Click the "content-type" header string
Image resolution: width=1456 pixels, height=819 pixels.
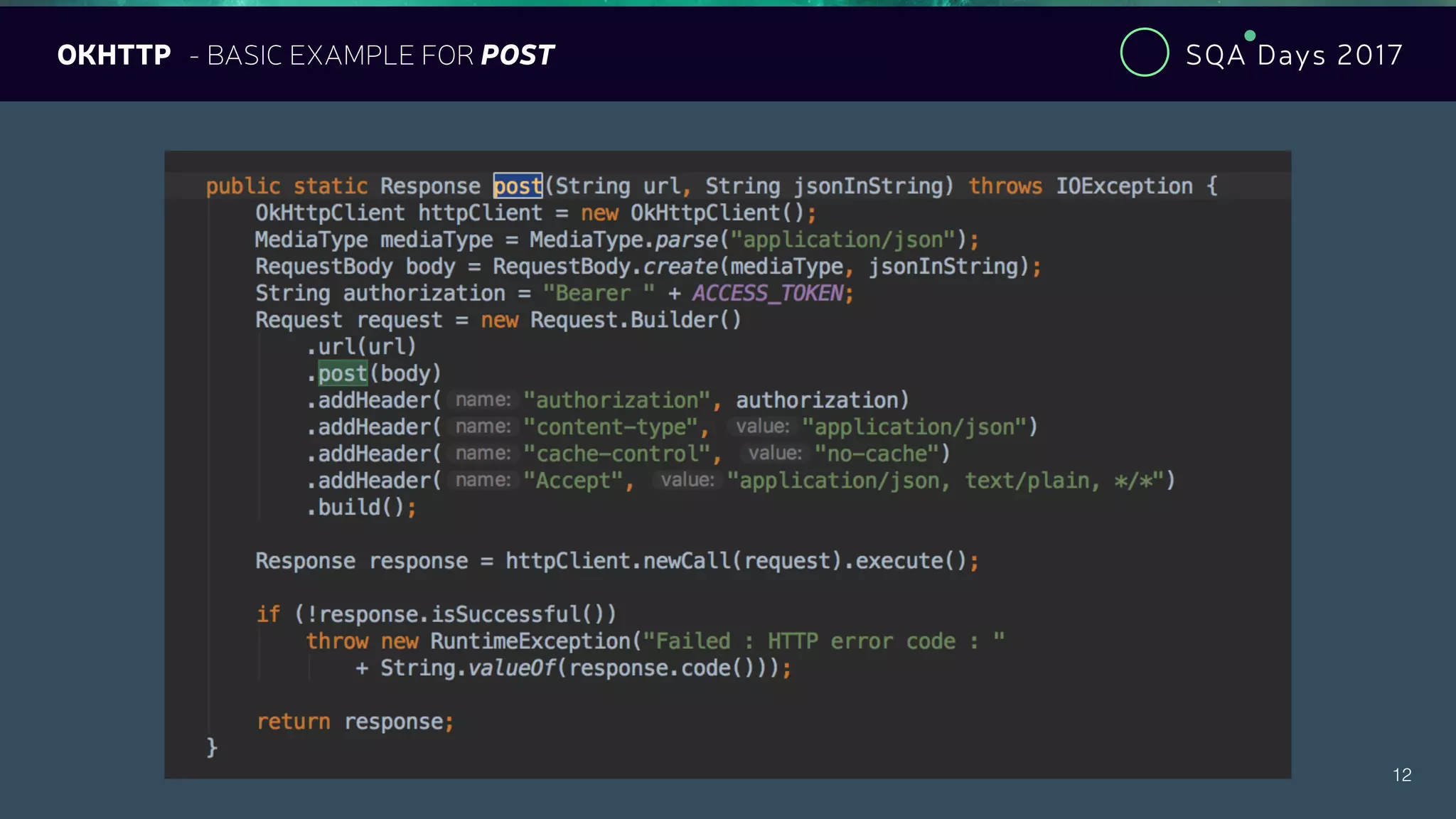tap(610, 427)
